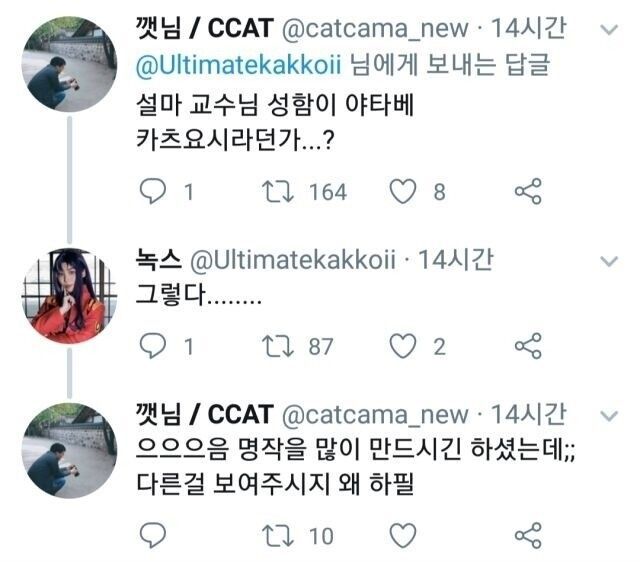
Task: Reply to the last CCAT tweet
Action: click(x=152, y=534)
